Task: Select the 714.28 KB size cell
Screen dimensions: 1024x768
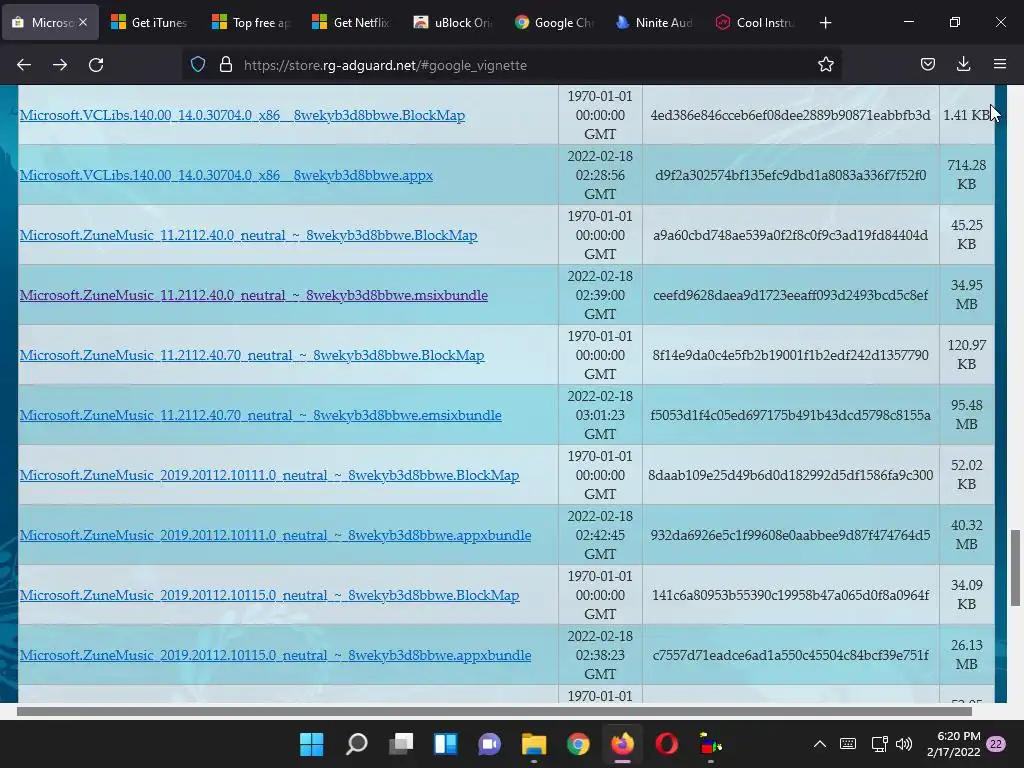Action: pos(967,174)
